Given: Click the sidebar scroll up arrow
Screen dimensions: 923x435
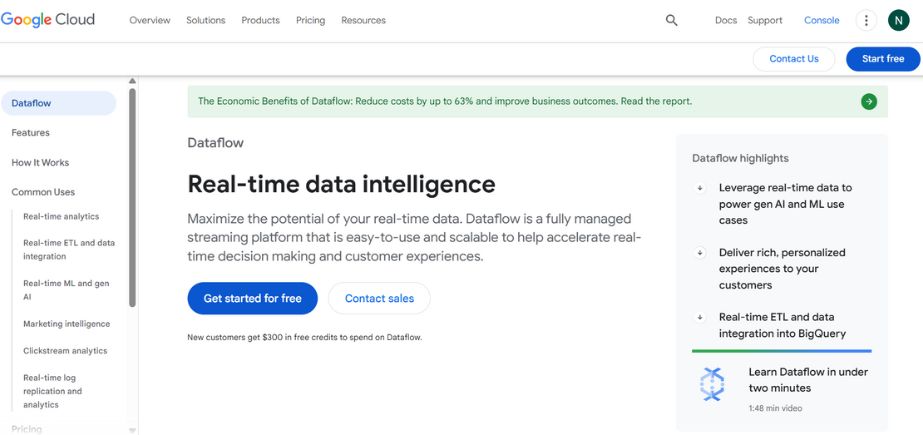Looking at the screenshot, I should (x=132, y=81).
